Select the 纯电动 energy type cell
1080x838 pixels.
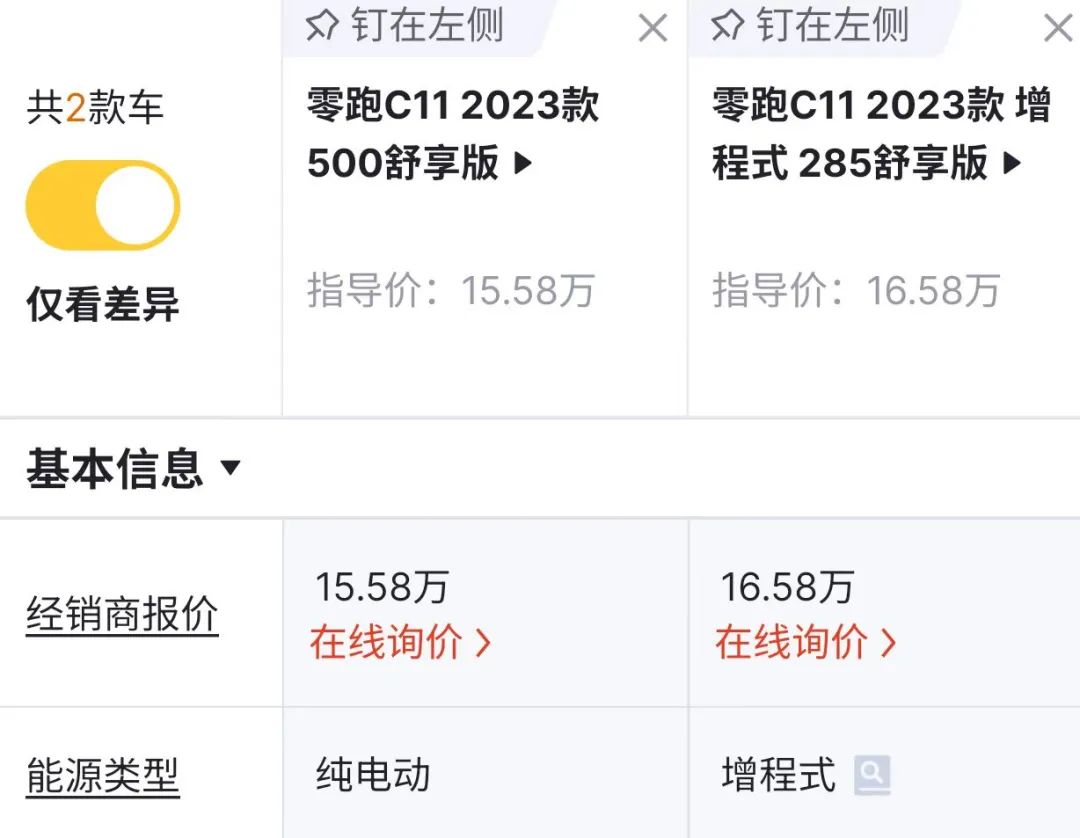pyautogui.click(x=373, y=775)
